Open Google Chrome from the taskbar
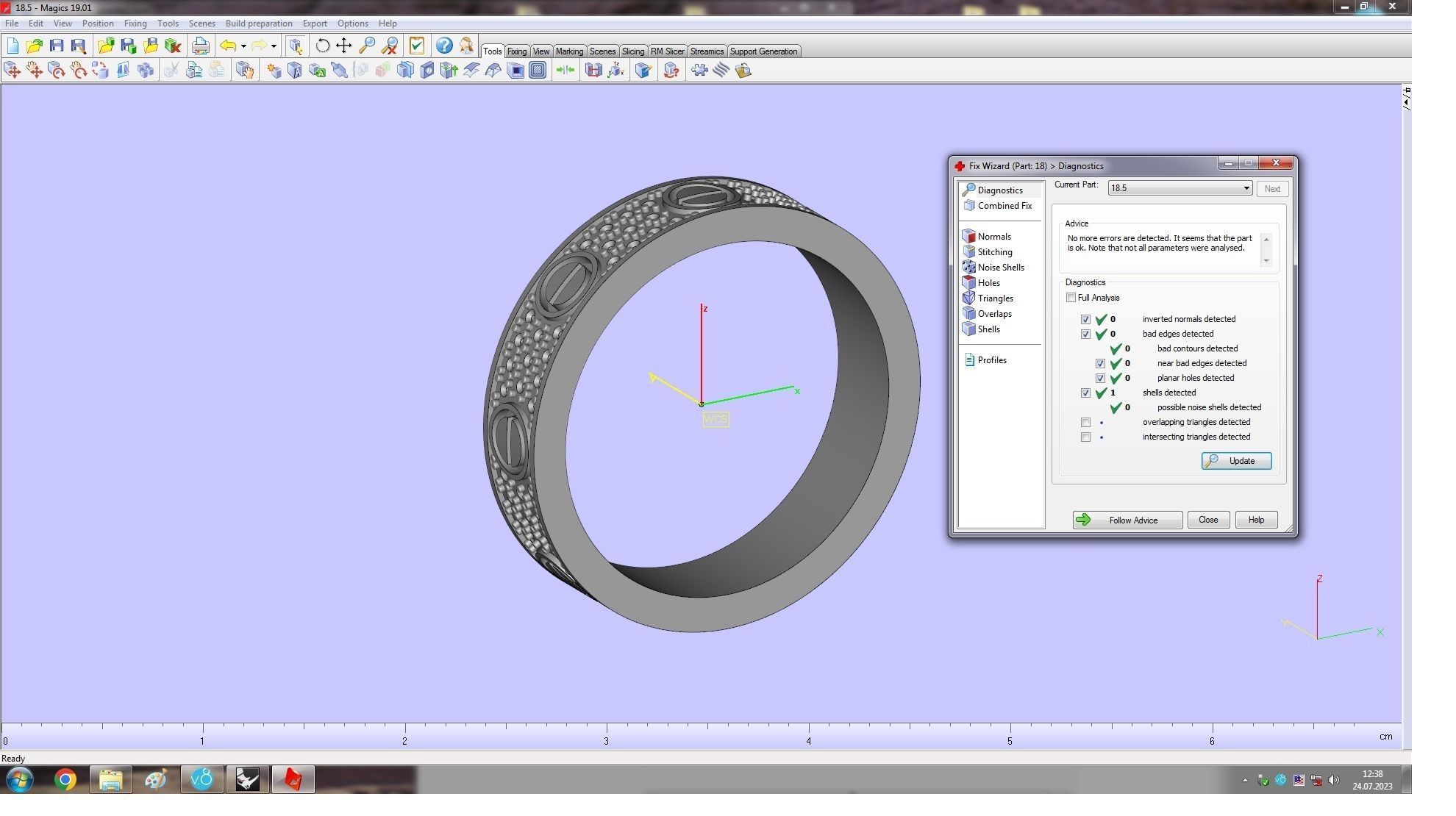This screenshot has height=816, width=1456. pyautogui.click(x=65, y=779)
